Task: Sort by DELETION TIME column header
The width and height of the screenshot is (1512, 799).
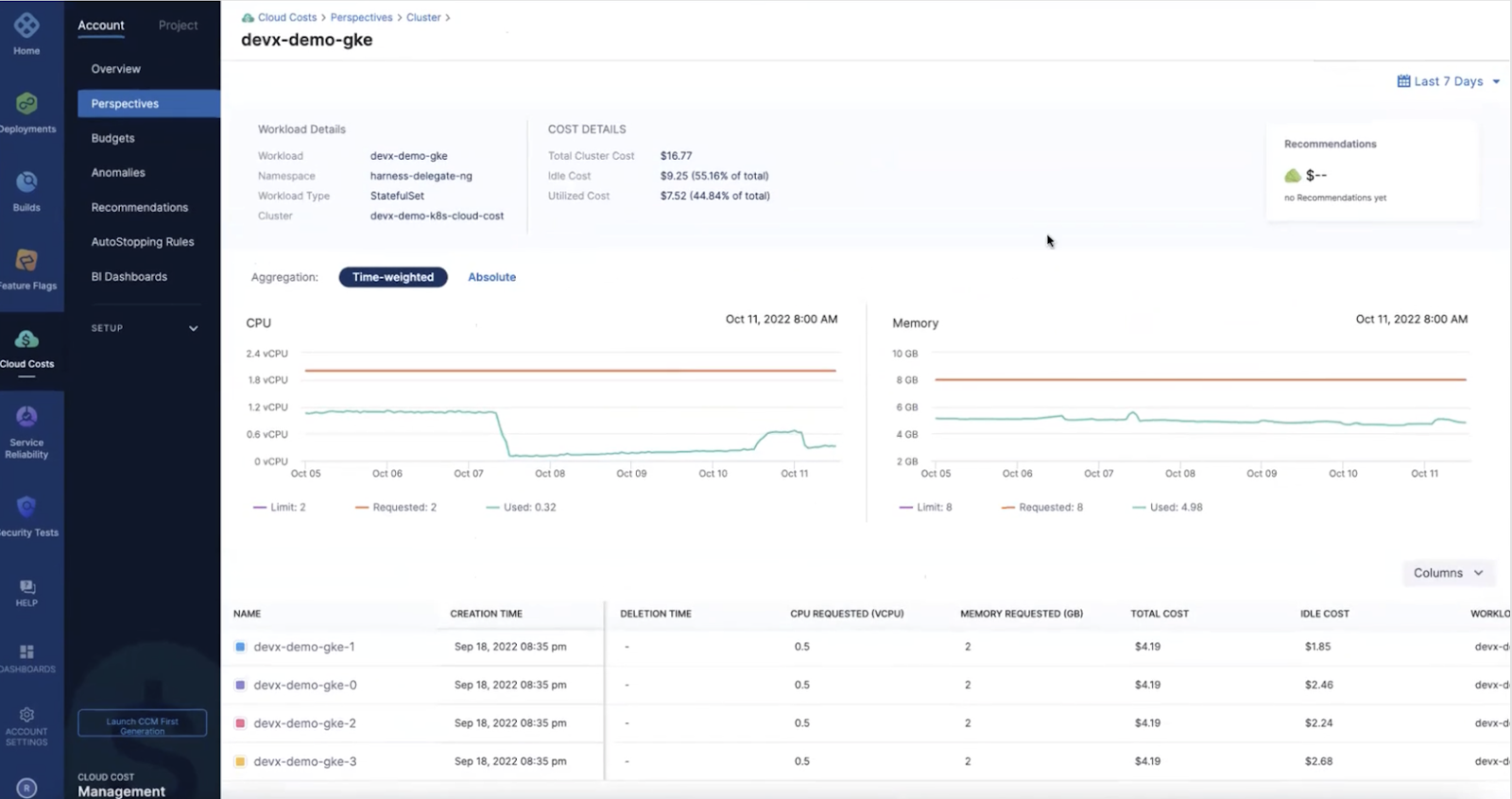Action: click(x=656, y=614)
